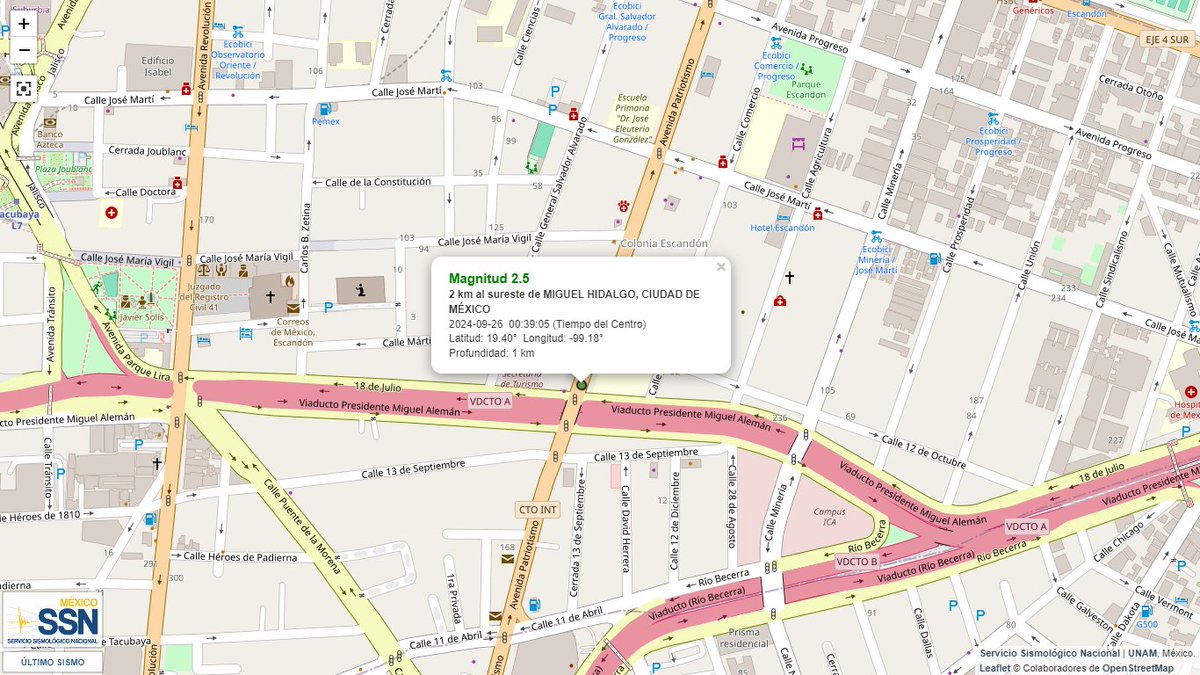
Task: Click the CTO INT road shield
Action: coord(538,509)
